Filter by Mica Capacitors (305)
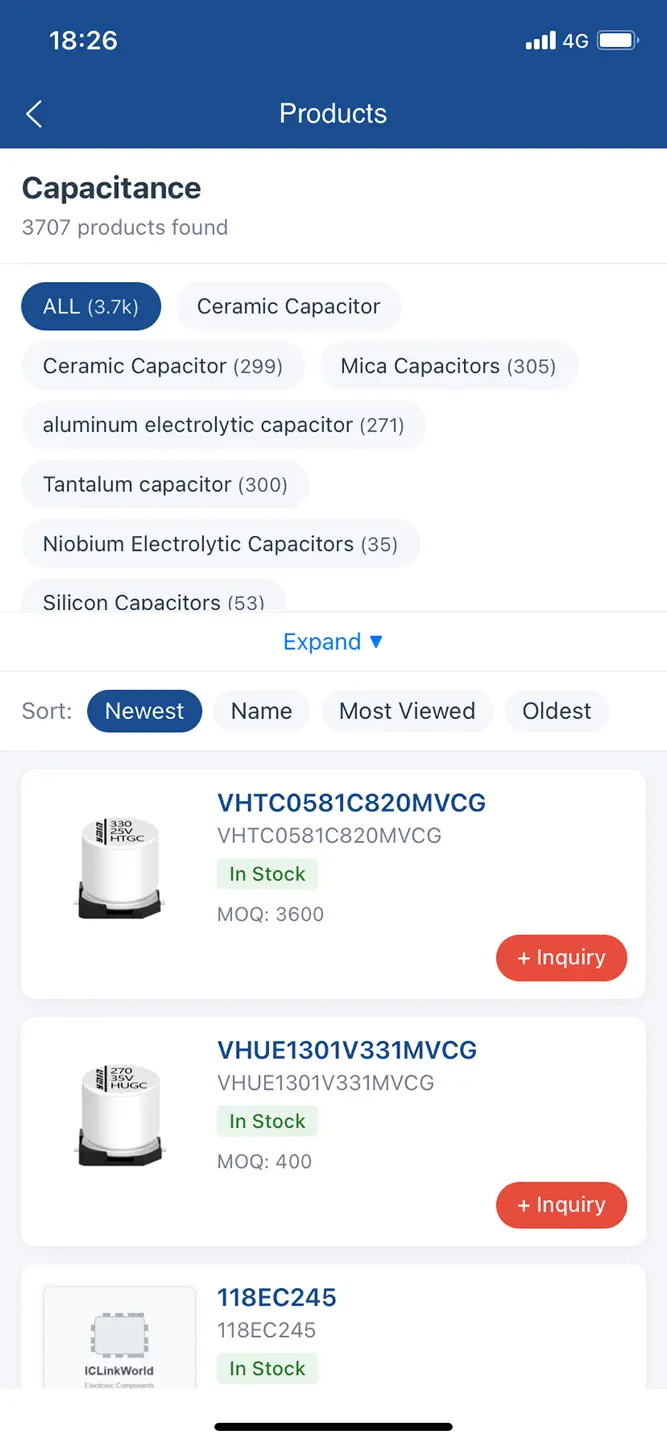This screenshot has height=1444, width=667. (449, 366)
